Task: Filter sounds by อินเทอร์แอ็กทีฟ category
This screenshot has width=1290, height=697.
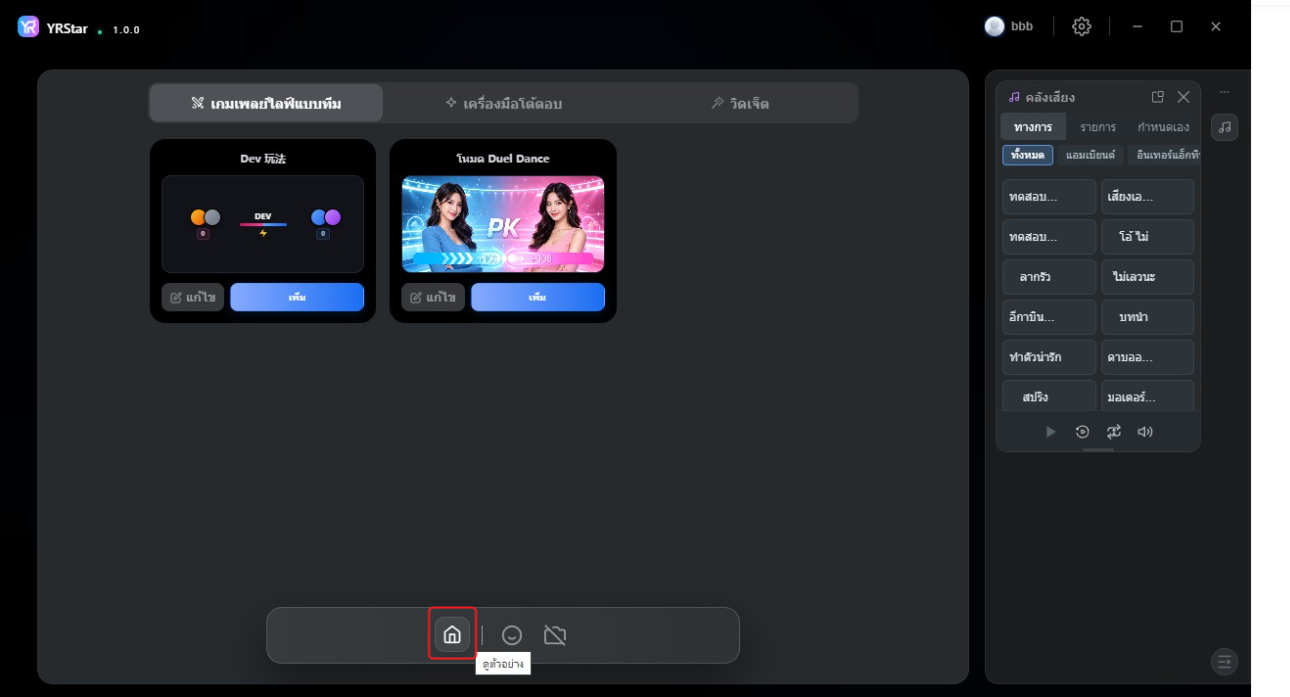Action: click(x=1164, y=155)
